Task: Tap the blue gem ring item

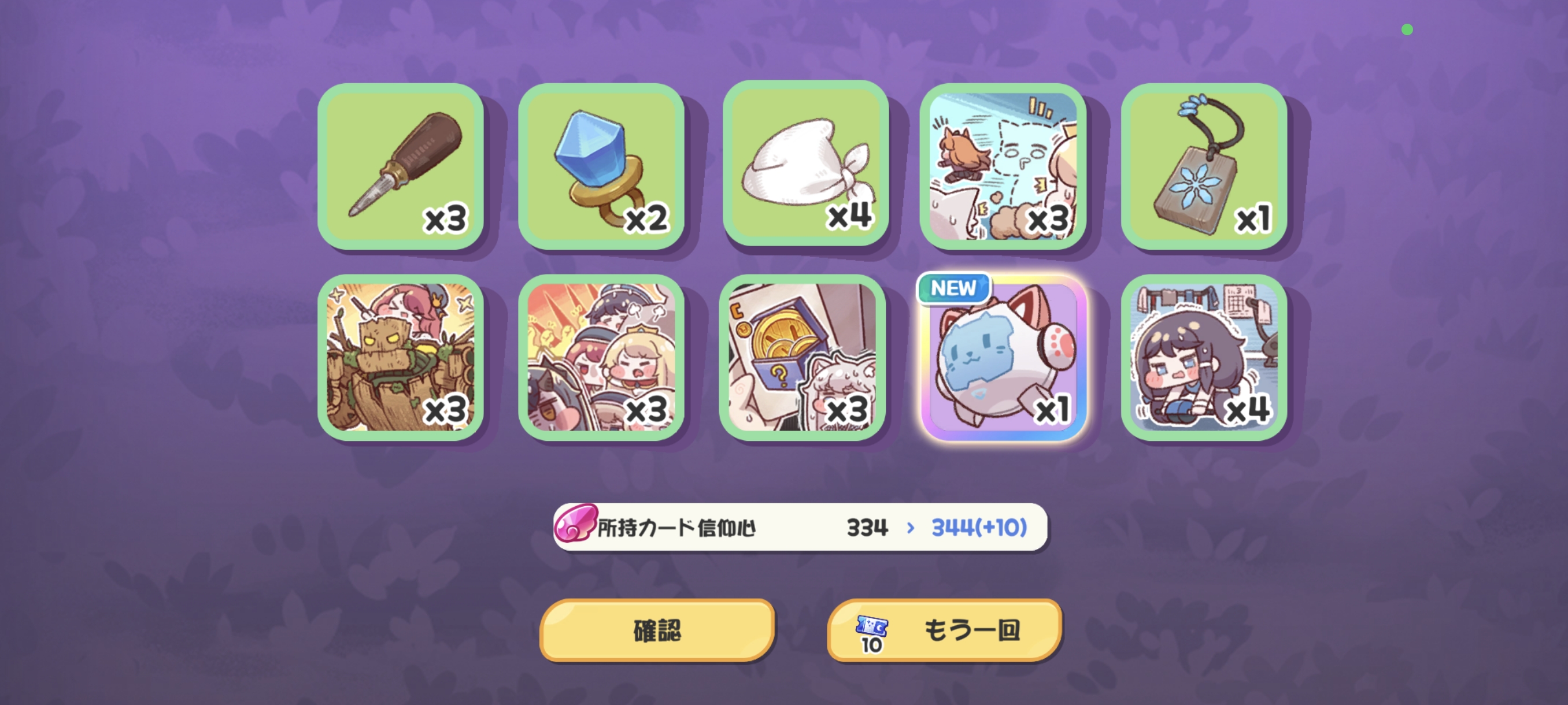Action: (601, 166)
